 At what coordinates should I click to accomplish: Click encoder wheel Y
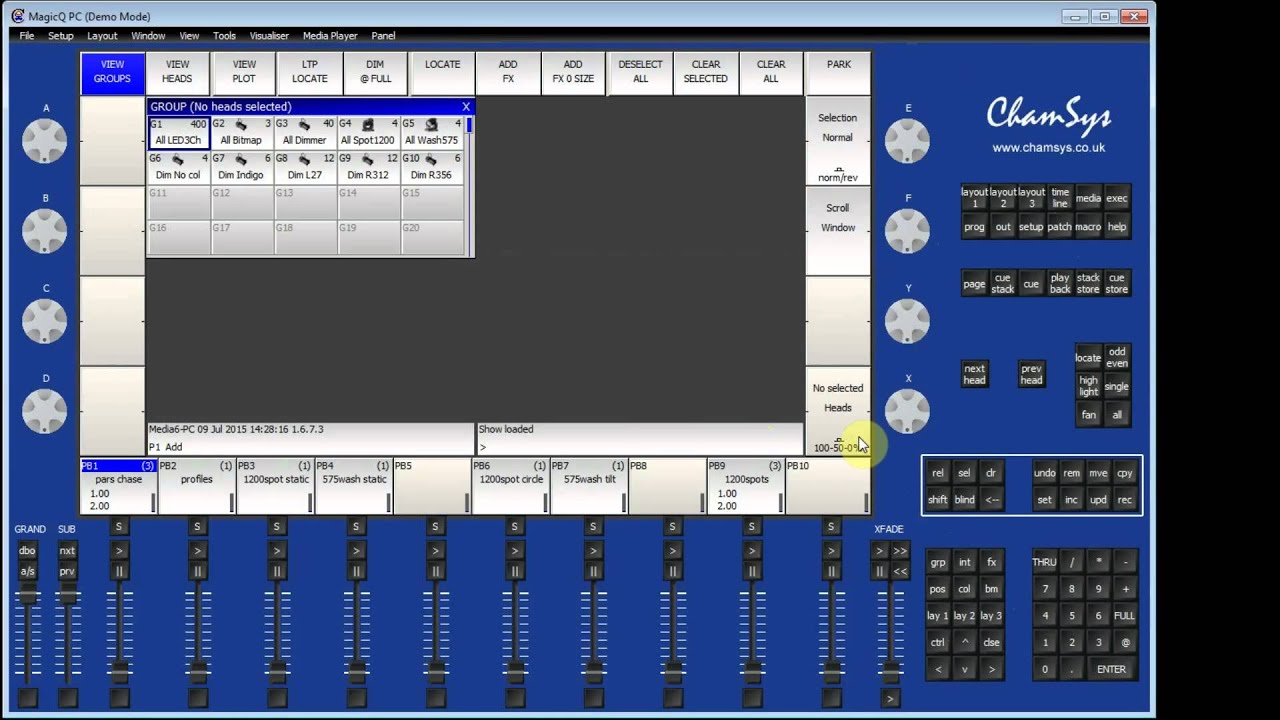(907, 320)
